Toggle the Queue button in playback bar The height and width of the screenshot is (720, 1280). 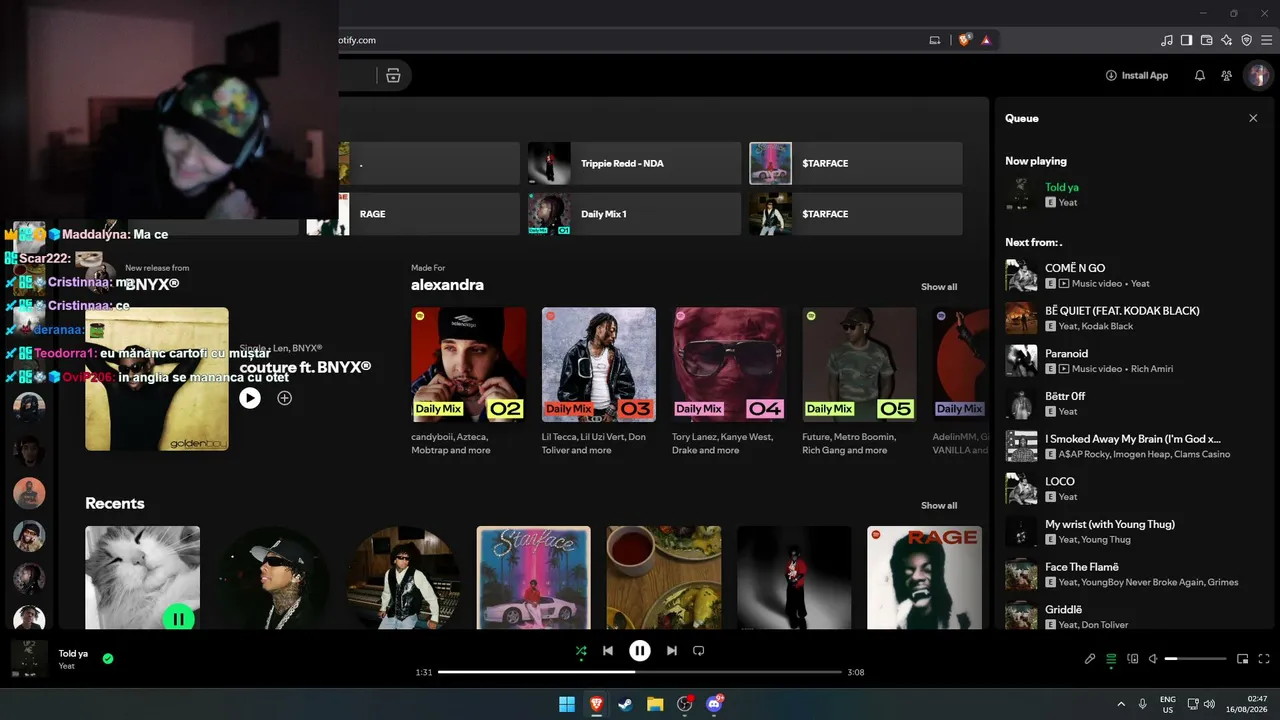click(x=1111, y=659)
